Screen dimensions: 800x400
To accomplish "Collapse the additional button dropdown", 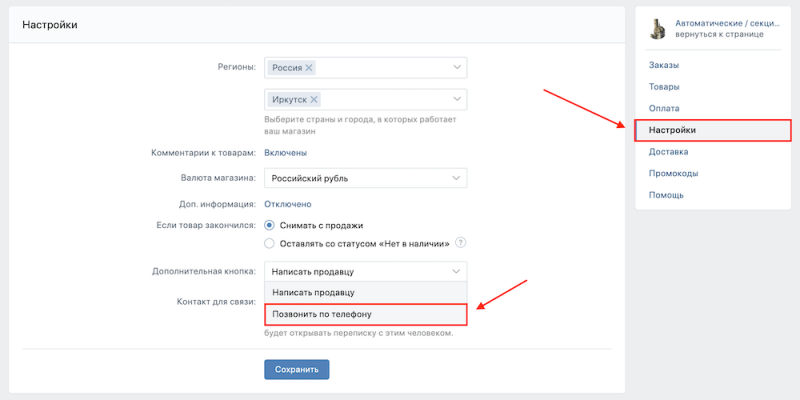I will [457, 271].
